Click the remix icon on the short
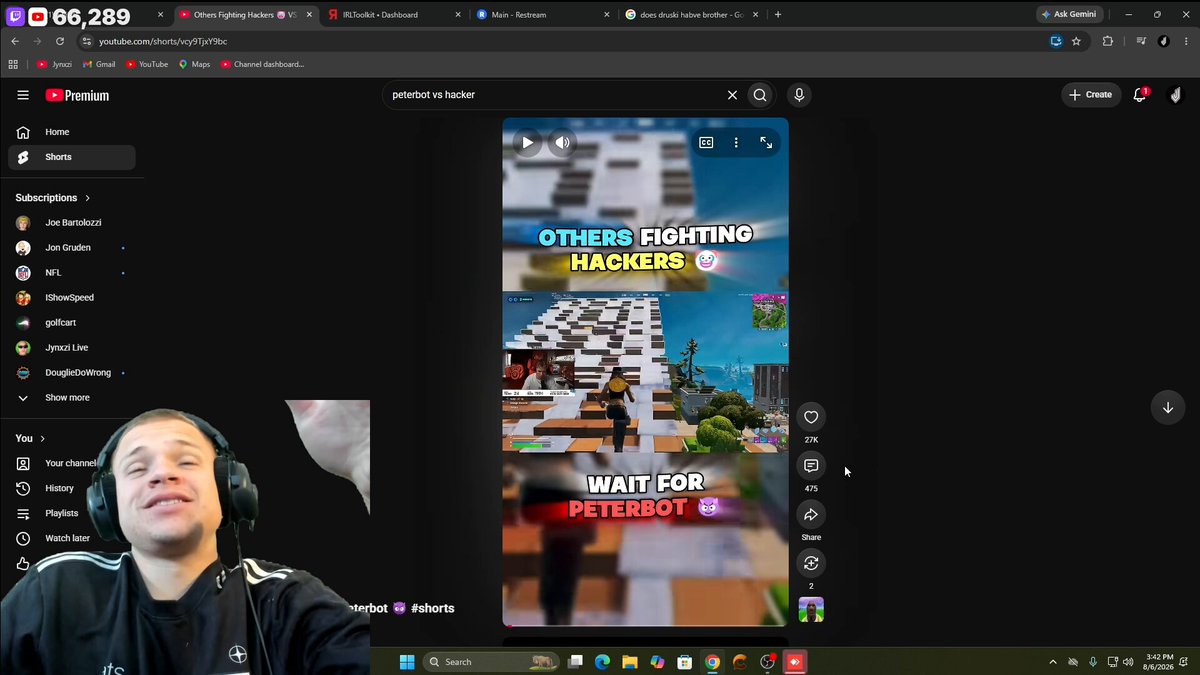Screen dimensions: 1200x675 811,563
